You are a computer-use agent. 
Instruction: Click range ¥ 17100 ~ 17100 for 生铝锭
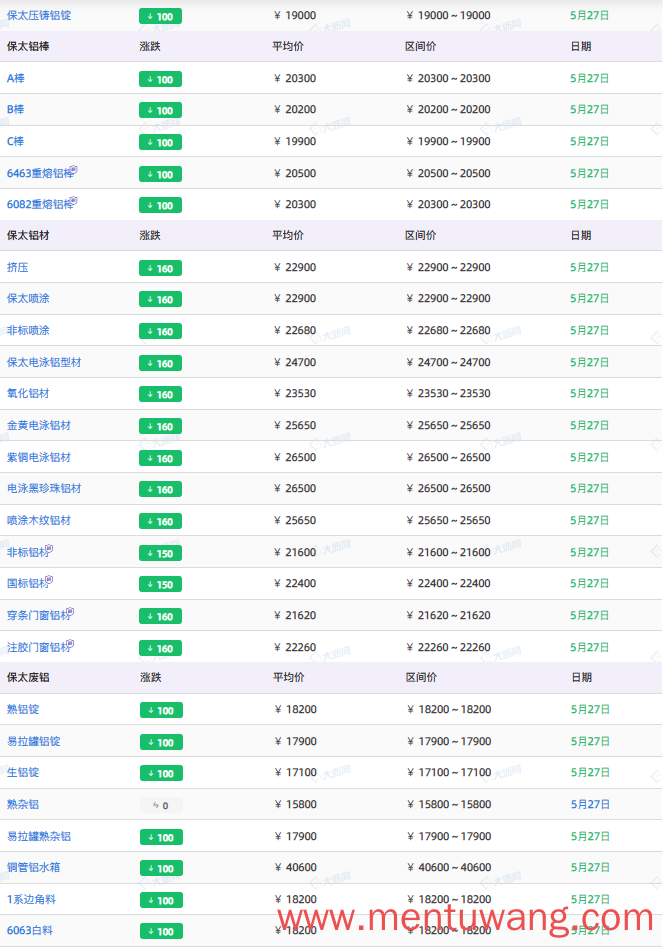pos(449,772)
